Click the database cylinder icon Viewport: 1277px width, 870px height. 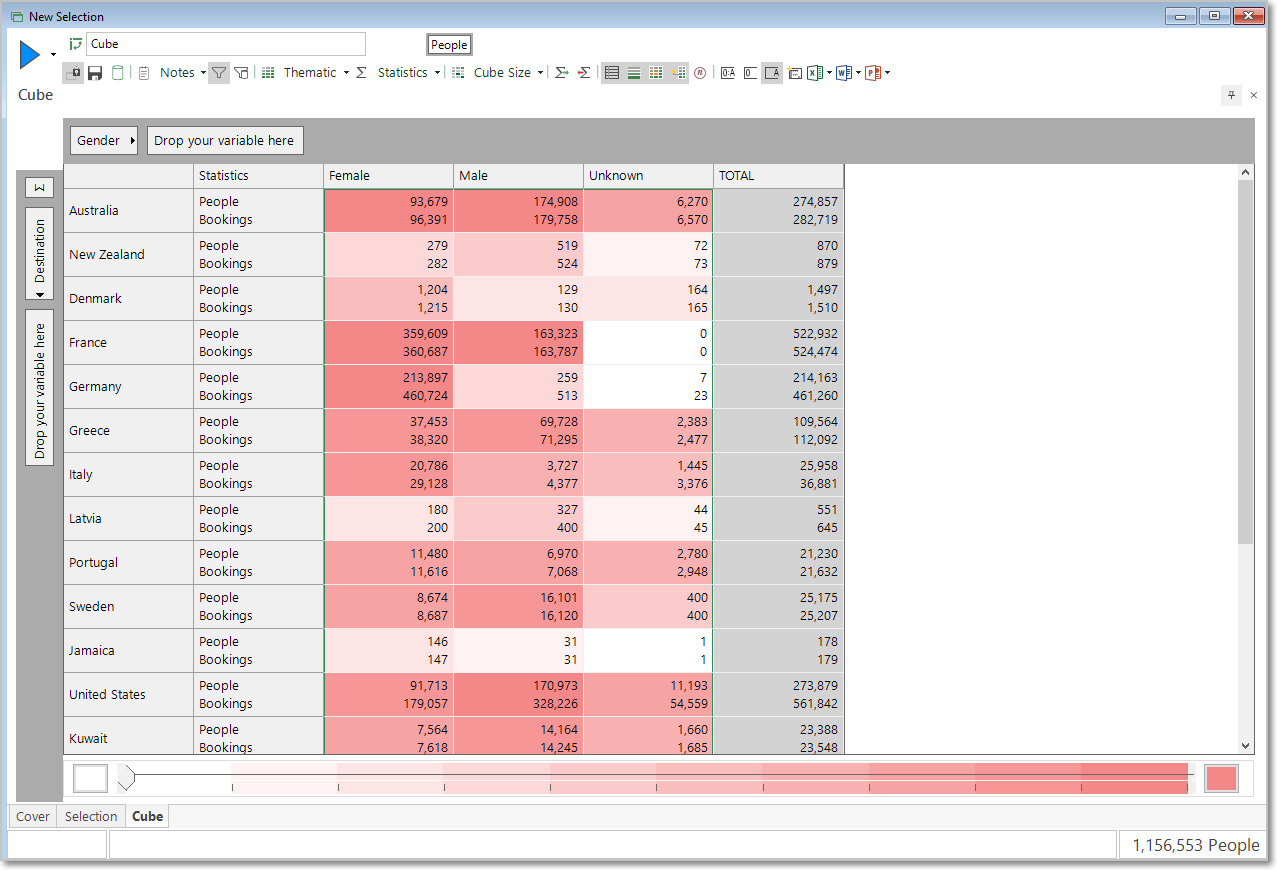[x=118, y=73]
